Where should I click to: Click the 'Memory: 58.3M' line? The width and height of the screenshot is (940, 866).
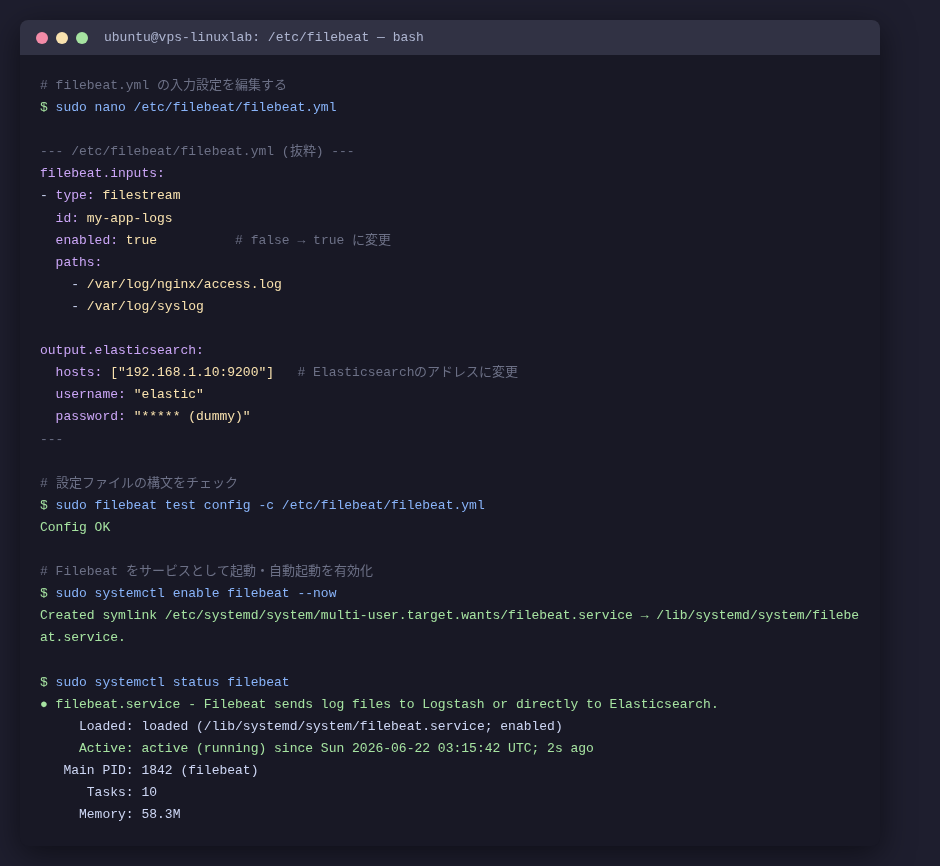coord(129,815)
